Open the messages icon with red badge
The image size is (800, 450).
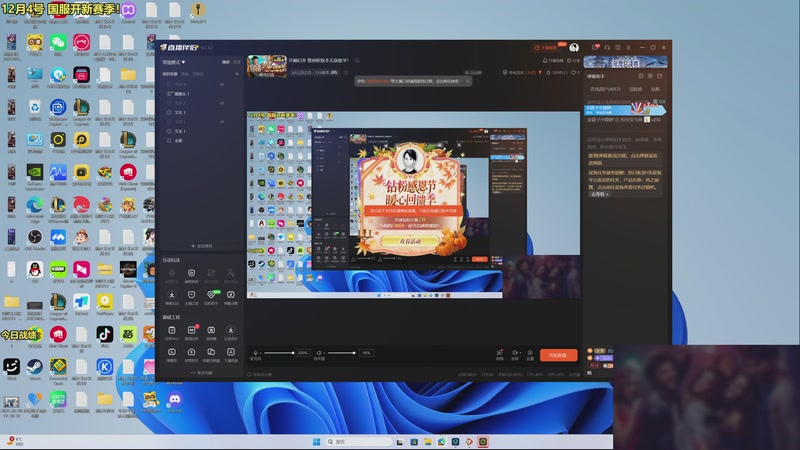pyautogui.click(x=595, y=47)
